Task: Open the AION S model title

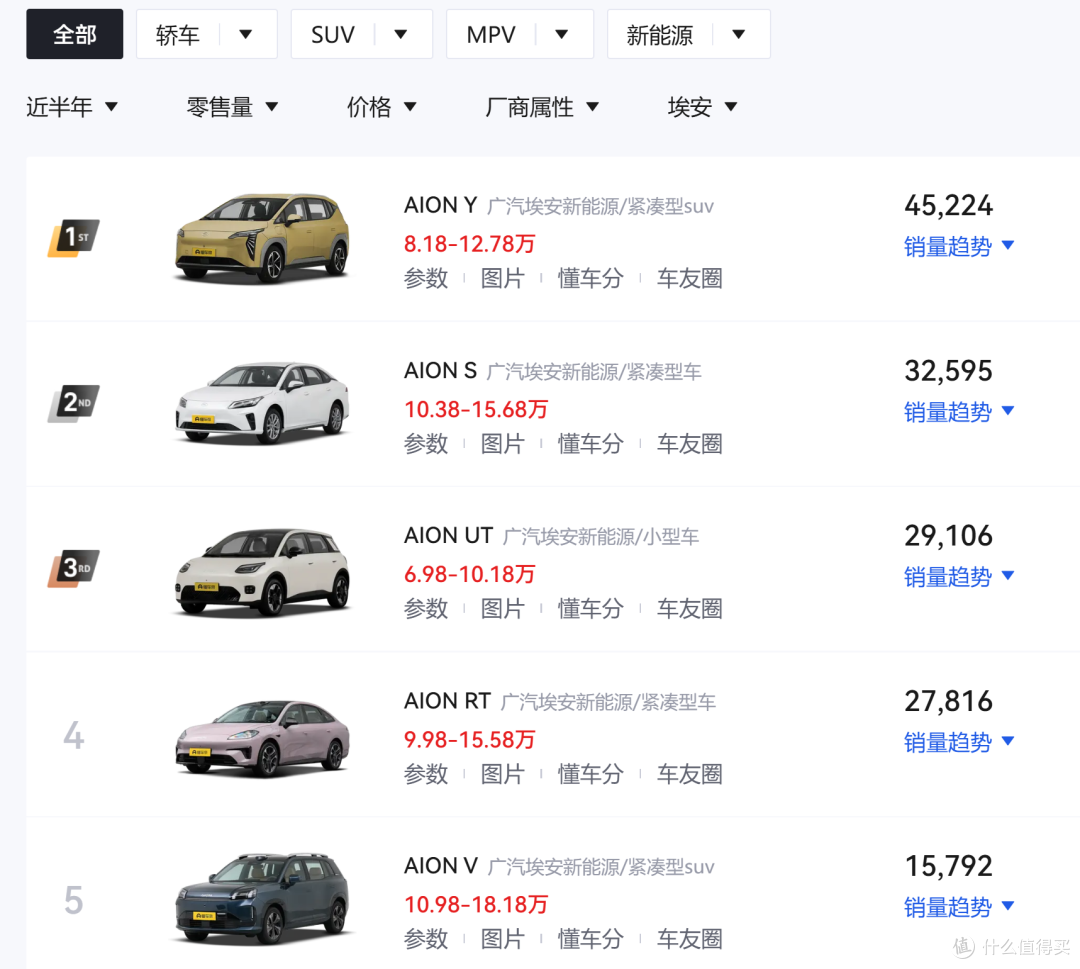Action: coord(441,371)
